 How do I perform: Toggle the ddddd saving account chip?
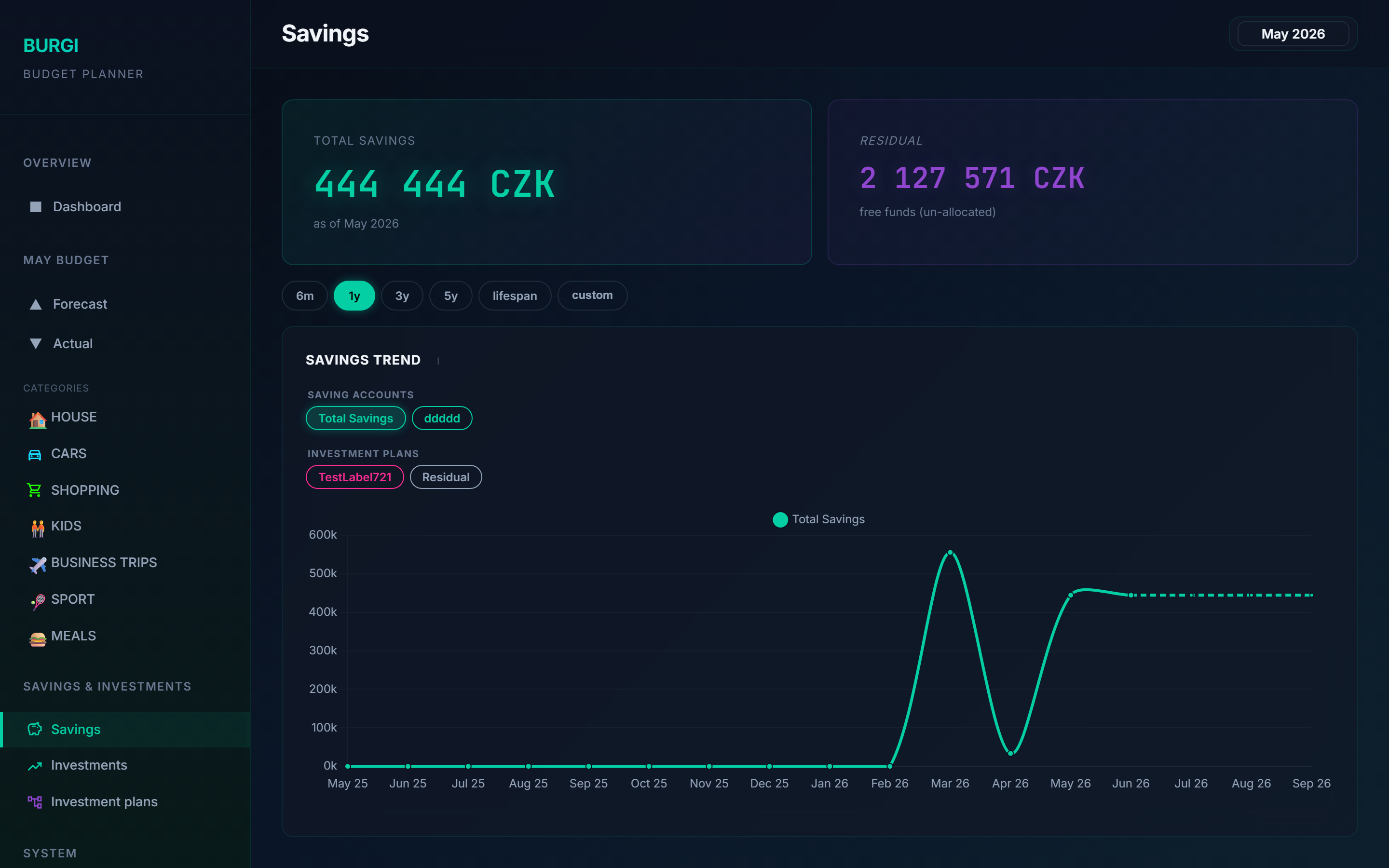pyautogui.click(x=442, y=419)
